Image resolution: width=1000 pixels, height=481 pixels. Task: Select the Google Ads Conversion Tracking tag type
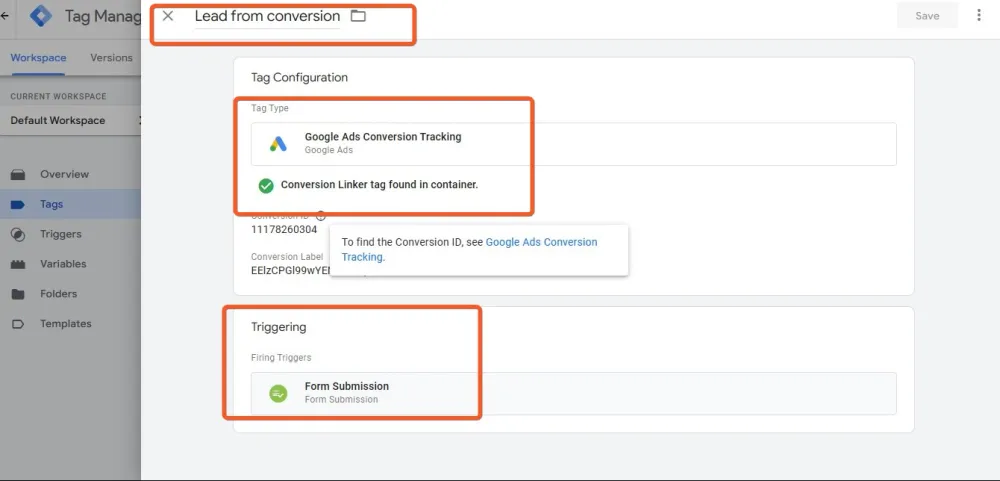tap(573, 144)
